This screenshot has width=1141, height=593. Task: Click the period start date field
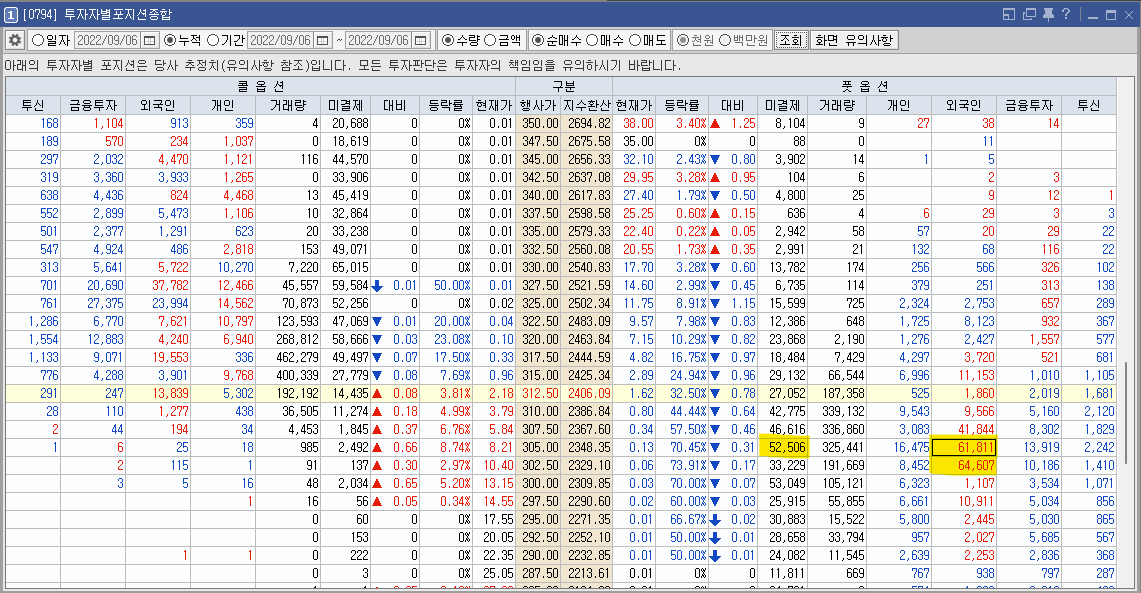[281, 40]
